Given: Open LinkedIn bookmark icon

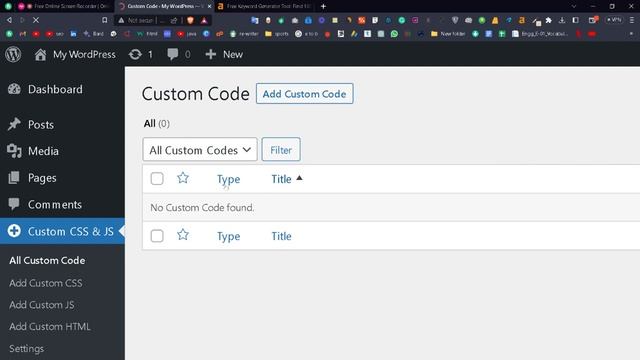Looking at the screenshot, I should click(x=73, y=34).
